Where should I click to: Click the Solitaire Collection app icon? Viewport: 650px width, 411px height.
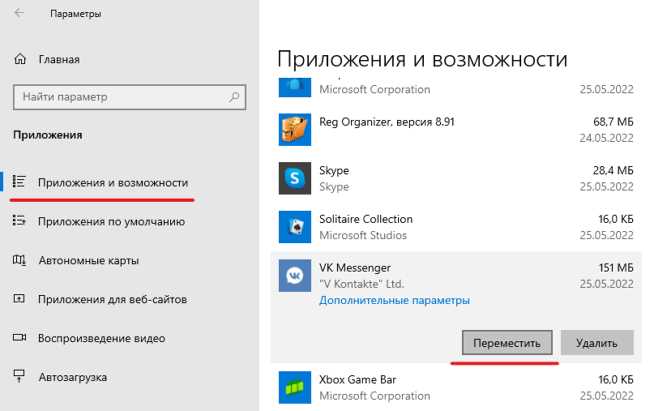pyautogui.click(x=295, y=226)
